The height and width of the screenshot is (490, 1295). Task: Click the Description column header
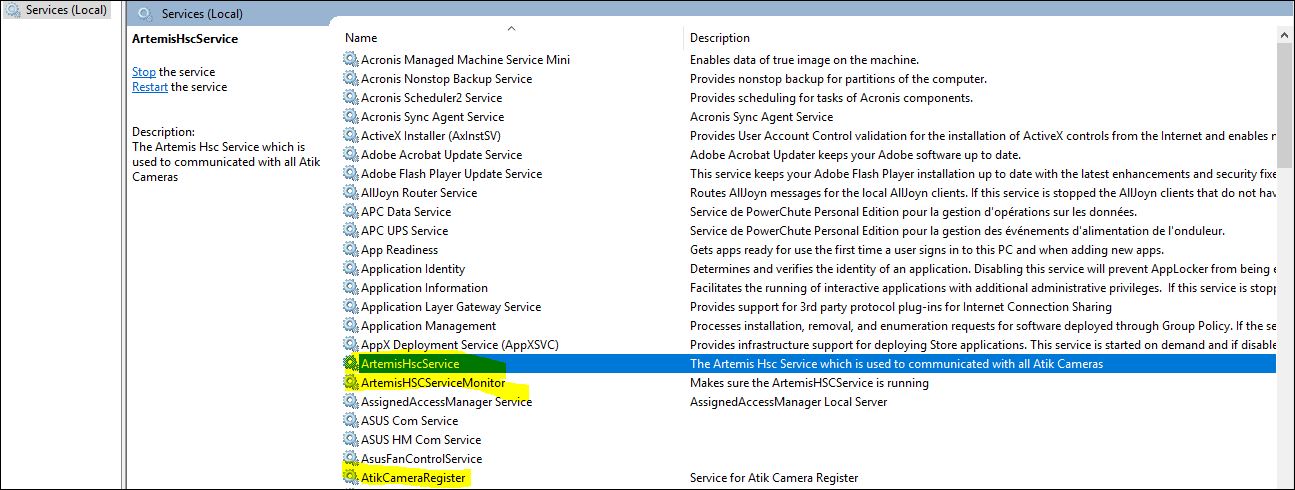[x=719, y=38]
